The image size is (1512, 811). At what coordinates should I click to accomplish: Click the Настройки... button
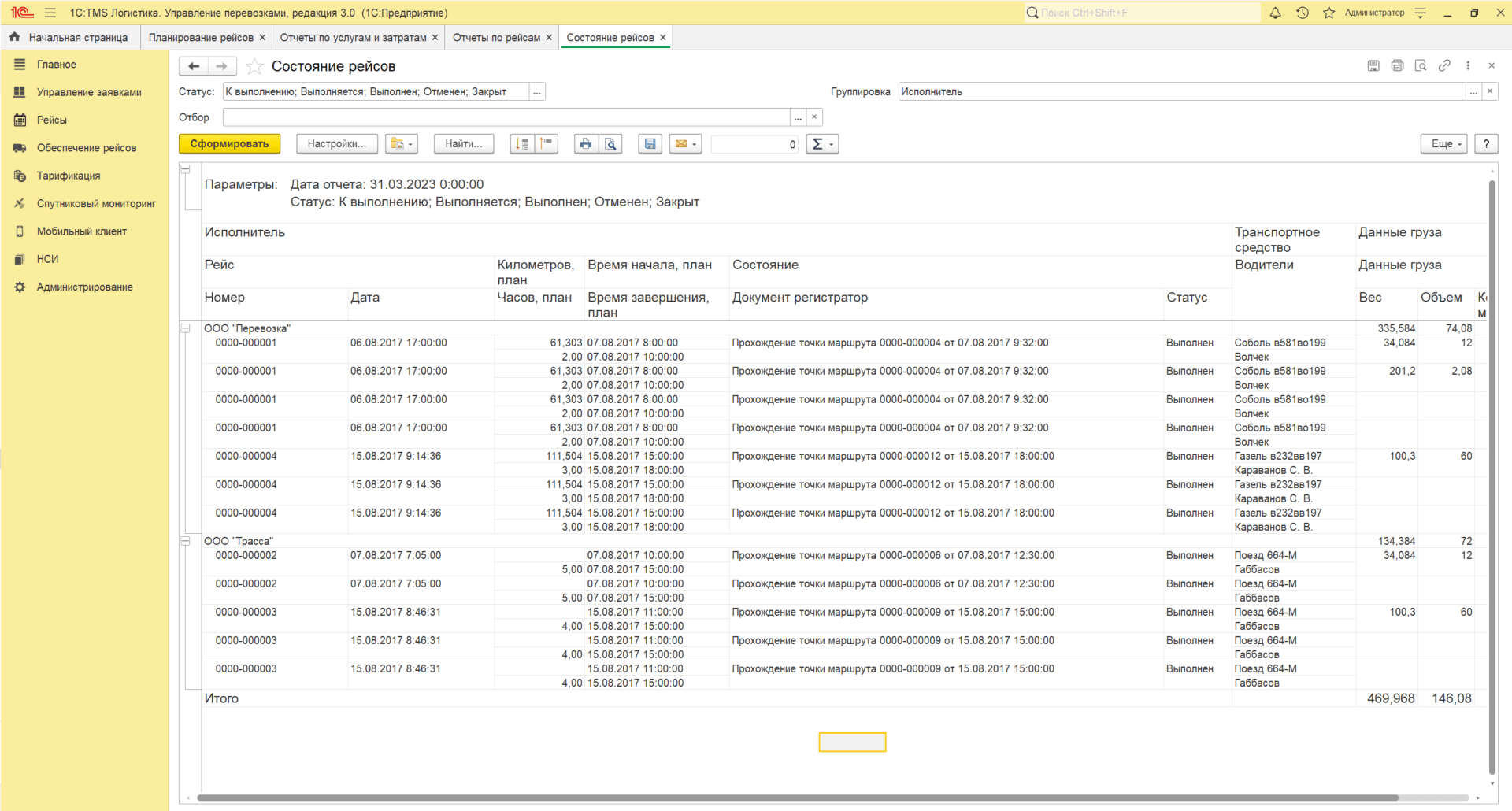[x=336, y=144]
